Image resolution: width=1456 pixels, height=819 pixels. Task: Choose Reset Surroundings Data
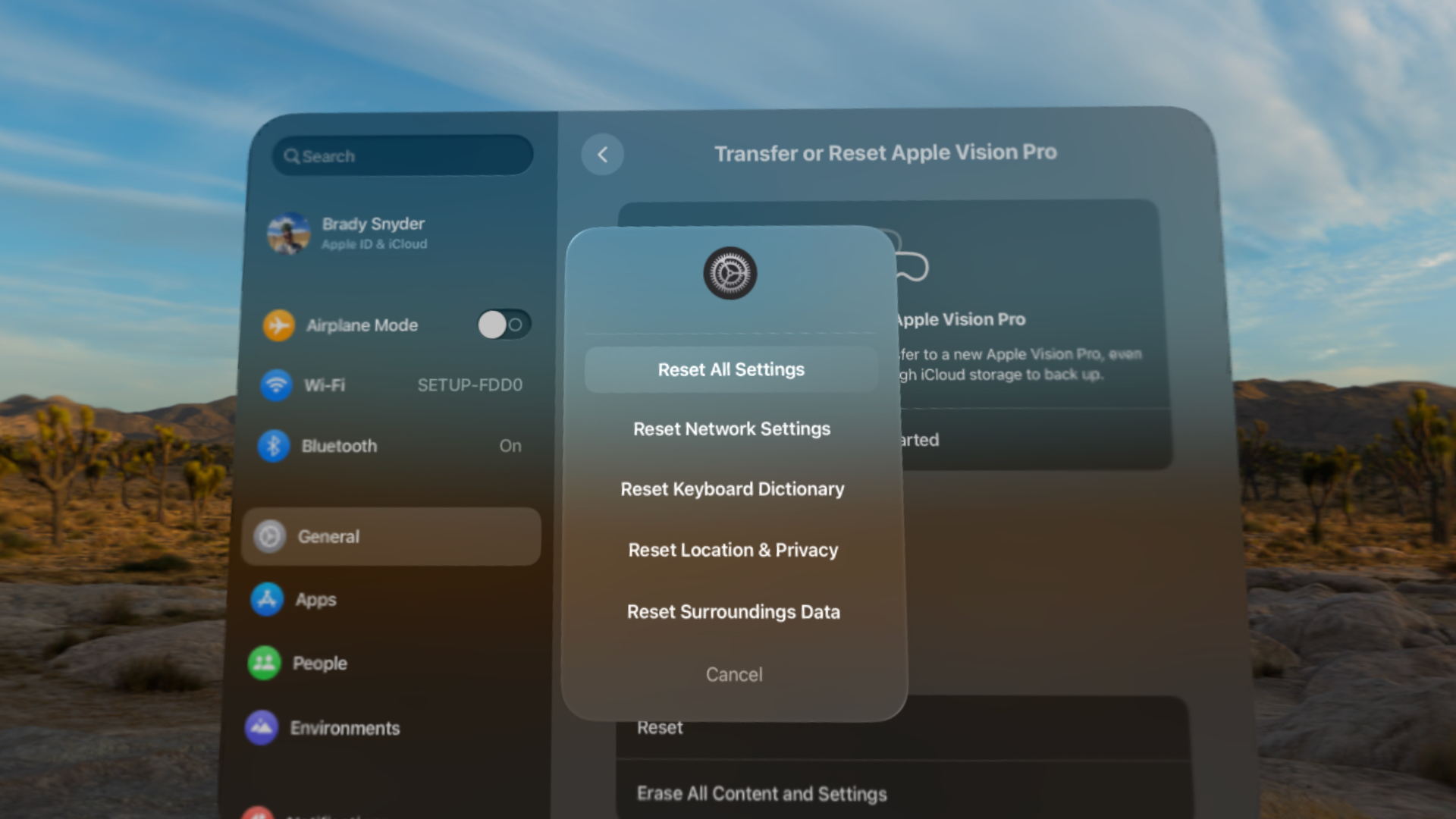coord(733,612)
